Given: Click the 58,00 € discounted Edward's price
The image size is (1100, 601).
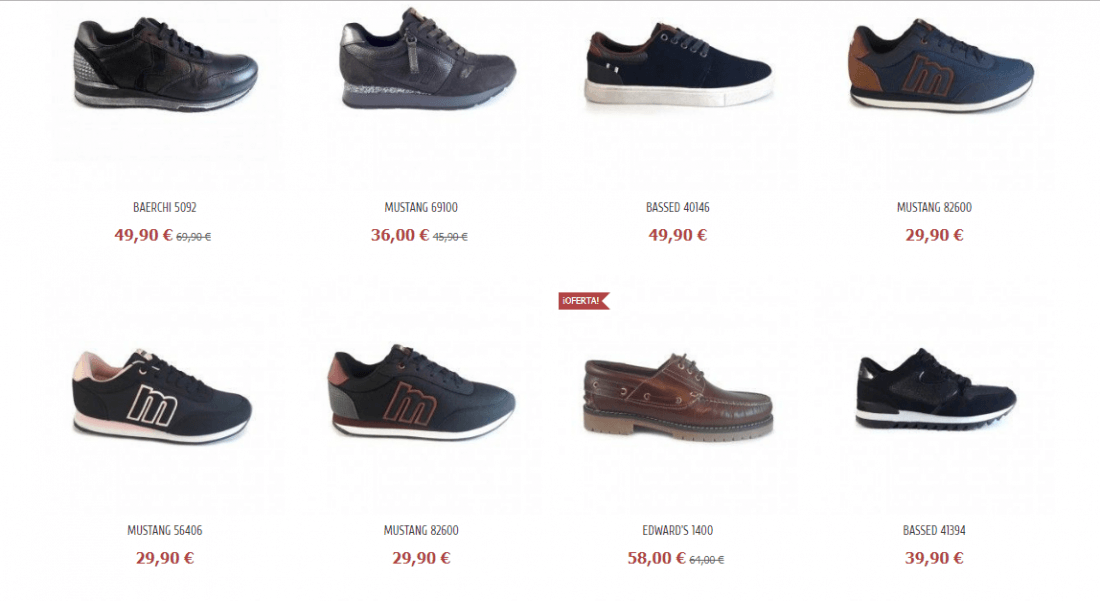Looking at the screenshot, I should coord(657,558).
